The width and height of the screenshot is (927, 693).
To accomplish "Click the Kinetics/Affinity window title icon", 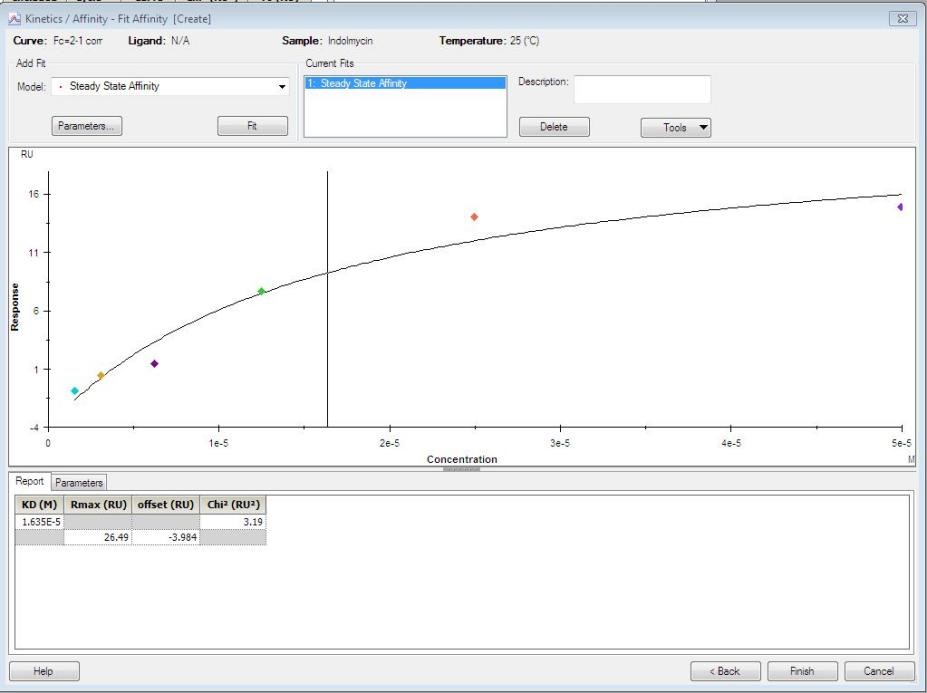I will (x=12, y=20).
